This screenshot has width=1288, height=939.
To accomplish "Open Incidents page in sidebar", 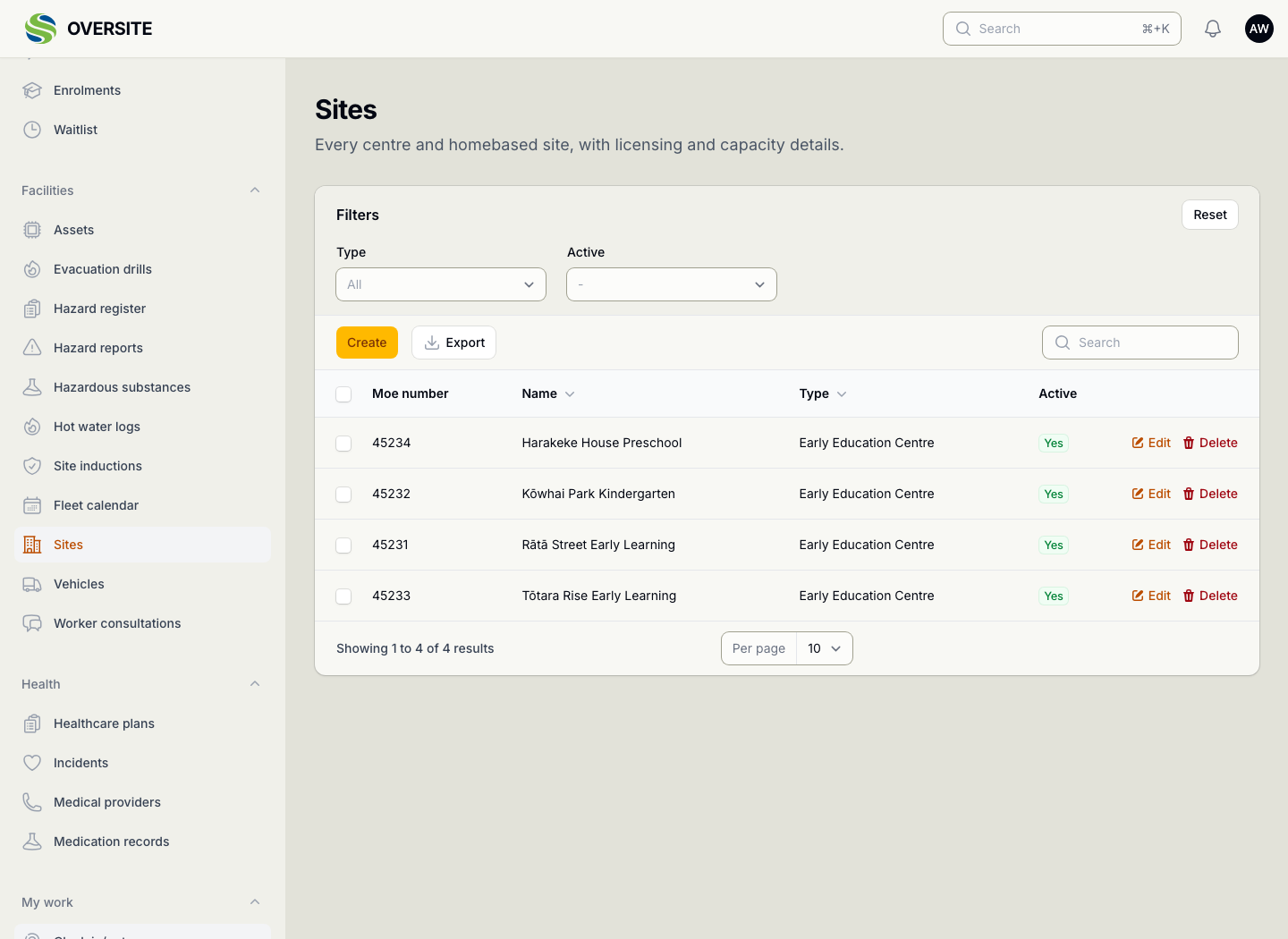I will [x=142, y=763].
